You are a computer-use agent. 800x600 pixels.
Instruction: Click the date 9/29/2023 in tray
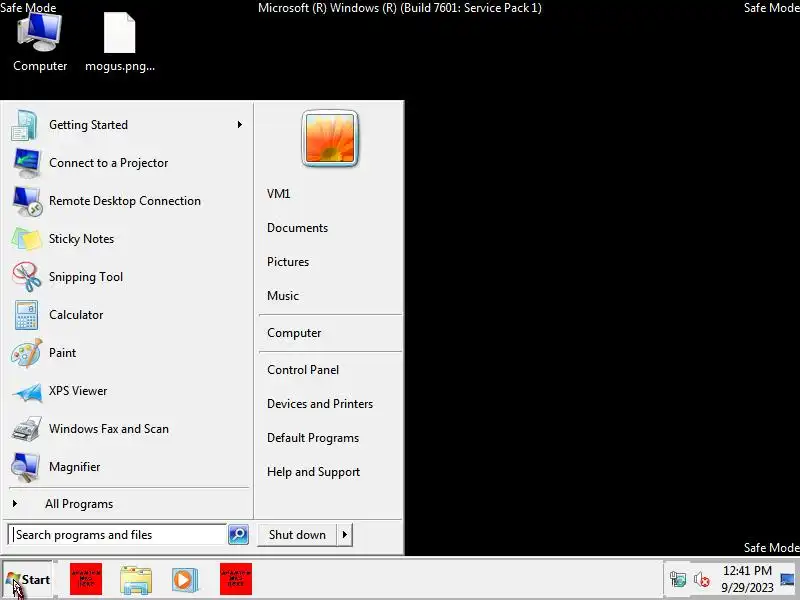[x=747, y=588]
